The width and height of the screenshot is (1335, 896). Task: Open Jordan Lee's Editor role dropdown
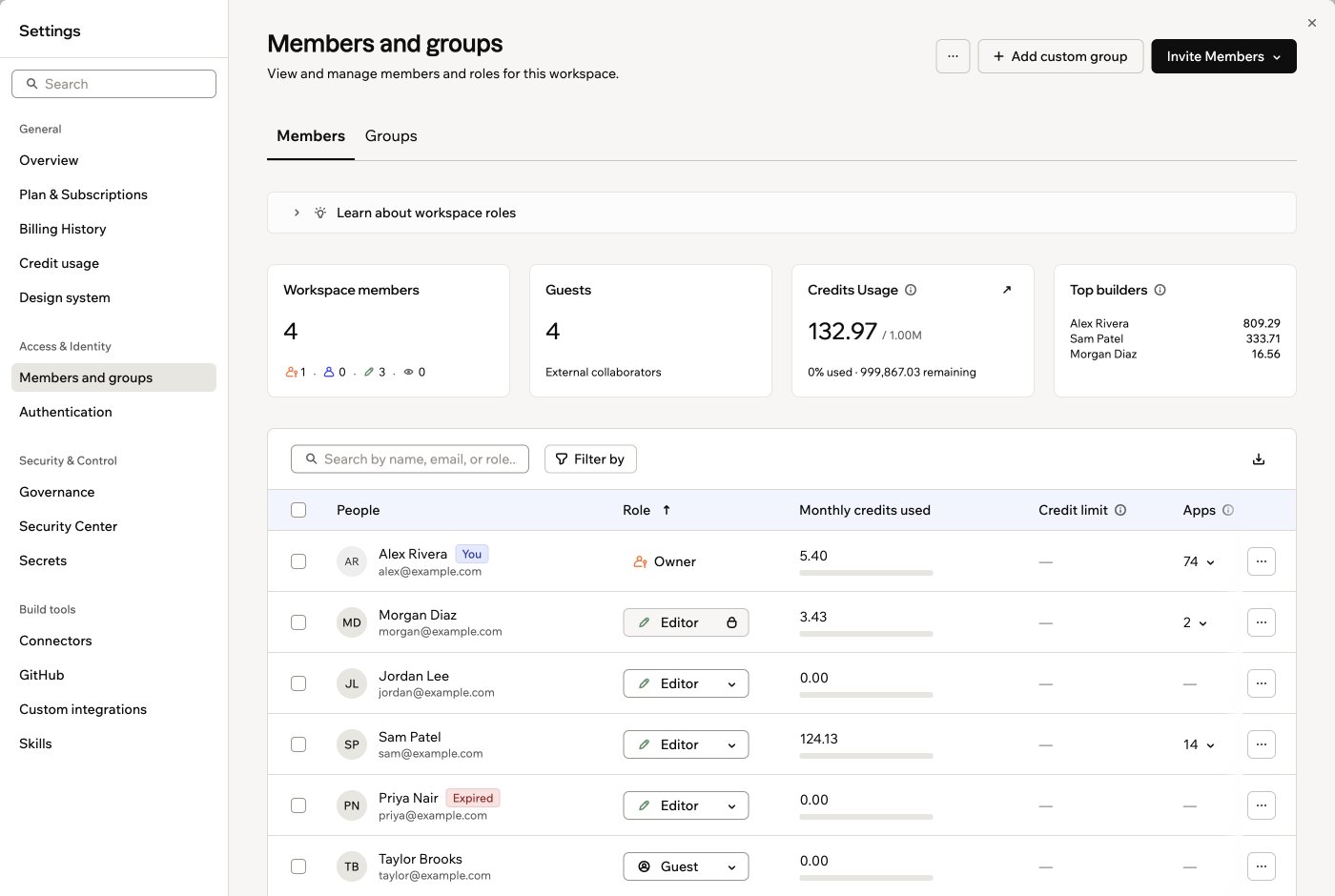tap(686, 683)
